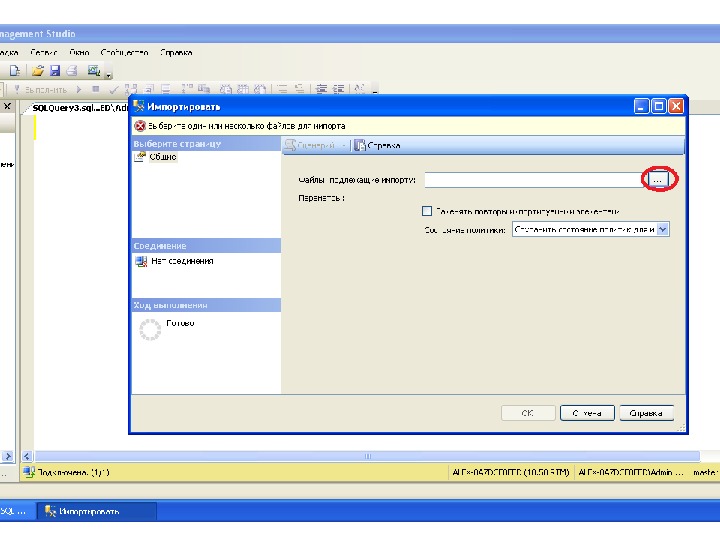Click the Print icon in the toolbar

(x=72, y=71)
